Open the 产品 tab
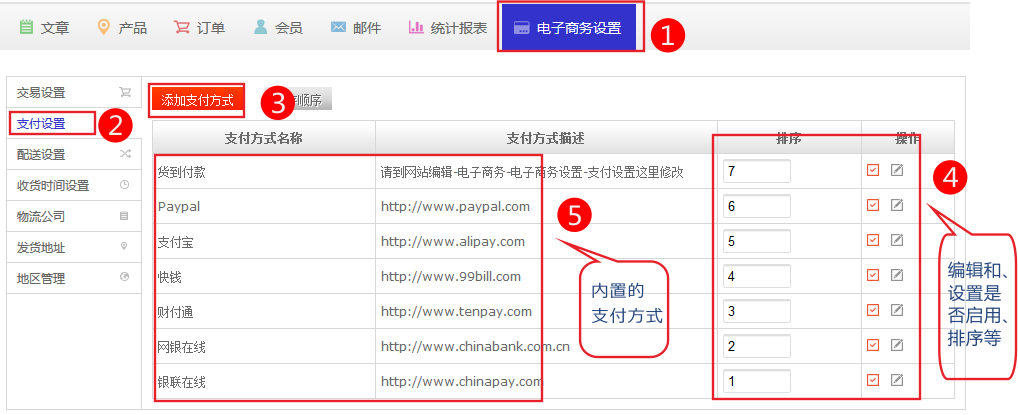This screenshot has width=1018, height=415. (x=121, y=28)
